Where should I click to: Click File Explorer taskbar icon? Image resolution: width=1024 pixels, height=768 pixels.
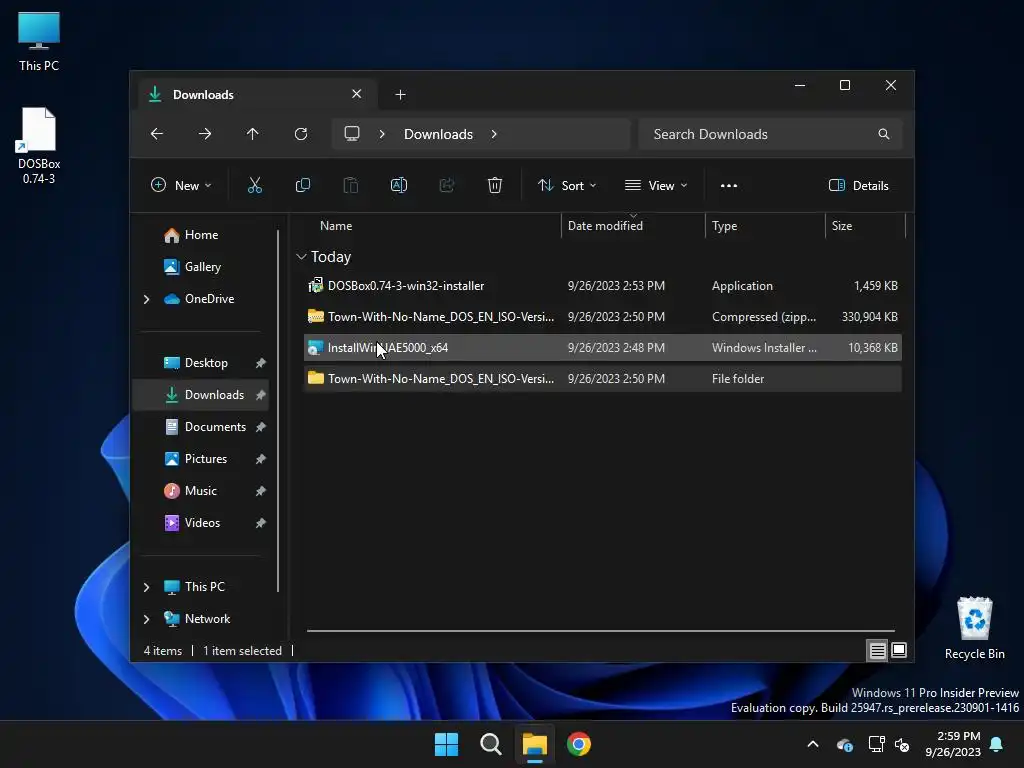tap(534, 744)
